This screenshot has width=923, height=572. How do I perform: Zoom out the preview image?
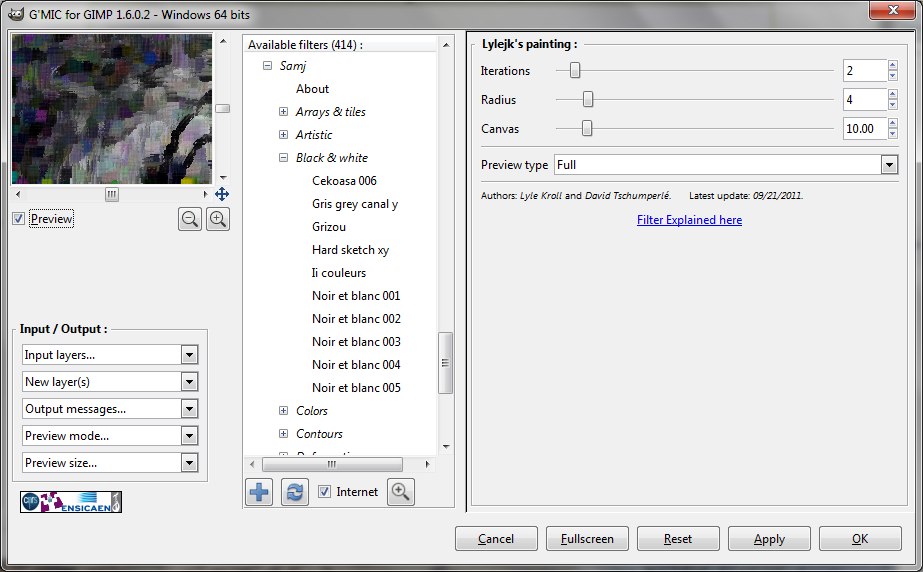coord(190,220)
